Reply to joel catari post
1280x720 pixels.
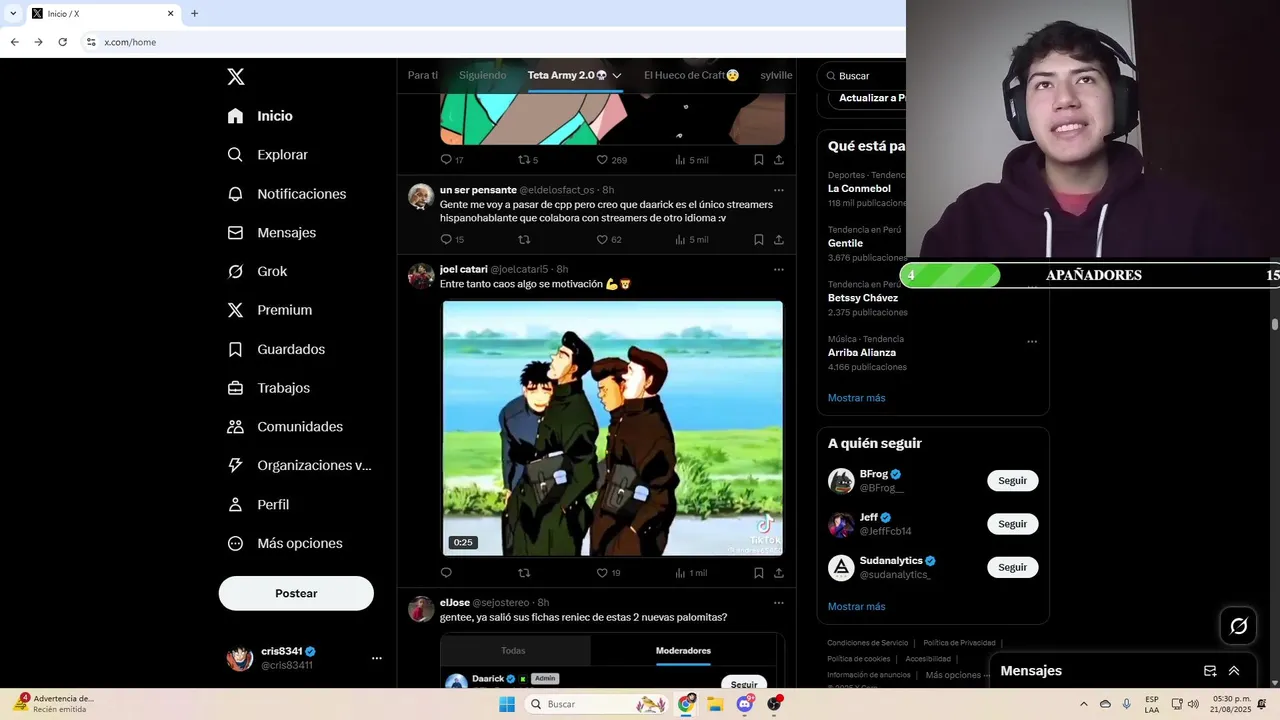click(446, 573)
